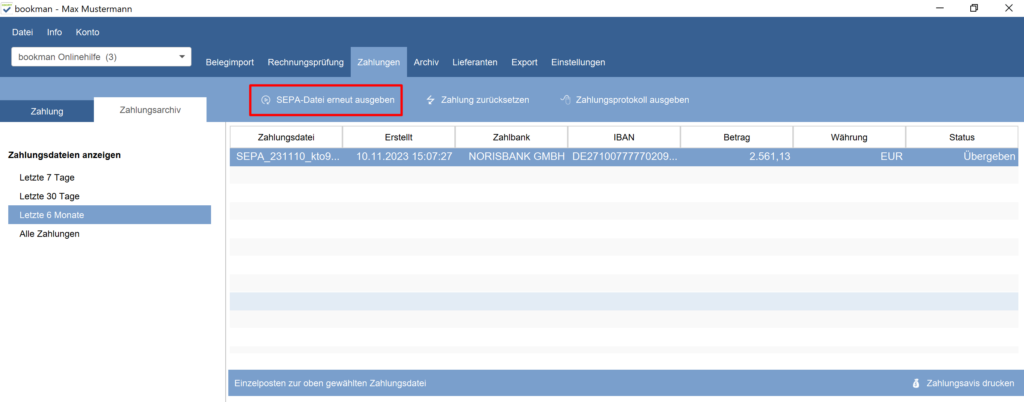Click the Einzelposten zur oben gewählten Zahlungsdatei bar
1024x402 pixels.
(x=624, y=384)
